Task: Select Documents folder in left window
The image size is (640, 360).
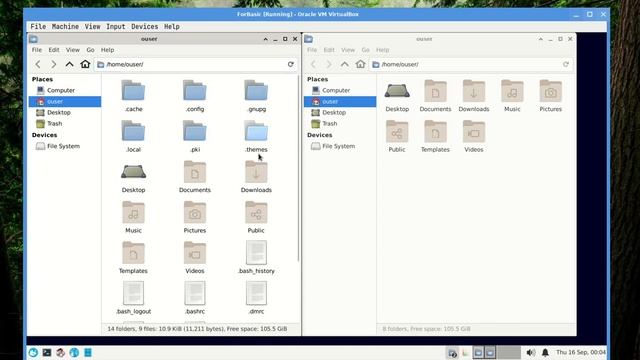Action: [x=195, y=176]
